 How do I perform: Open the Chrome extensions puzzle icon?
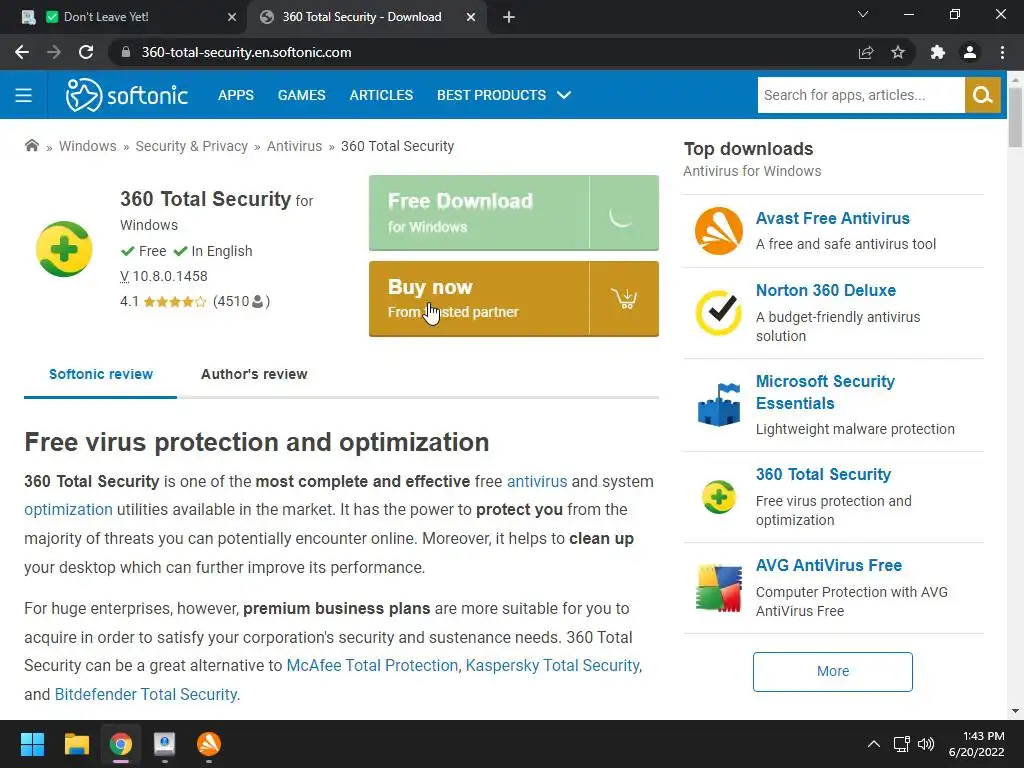tap(938, 52)
